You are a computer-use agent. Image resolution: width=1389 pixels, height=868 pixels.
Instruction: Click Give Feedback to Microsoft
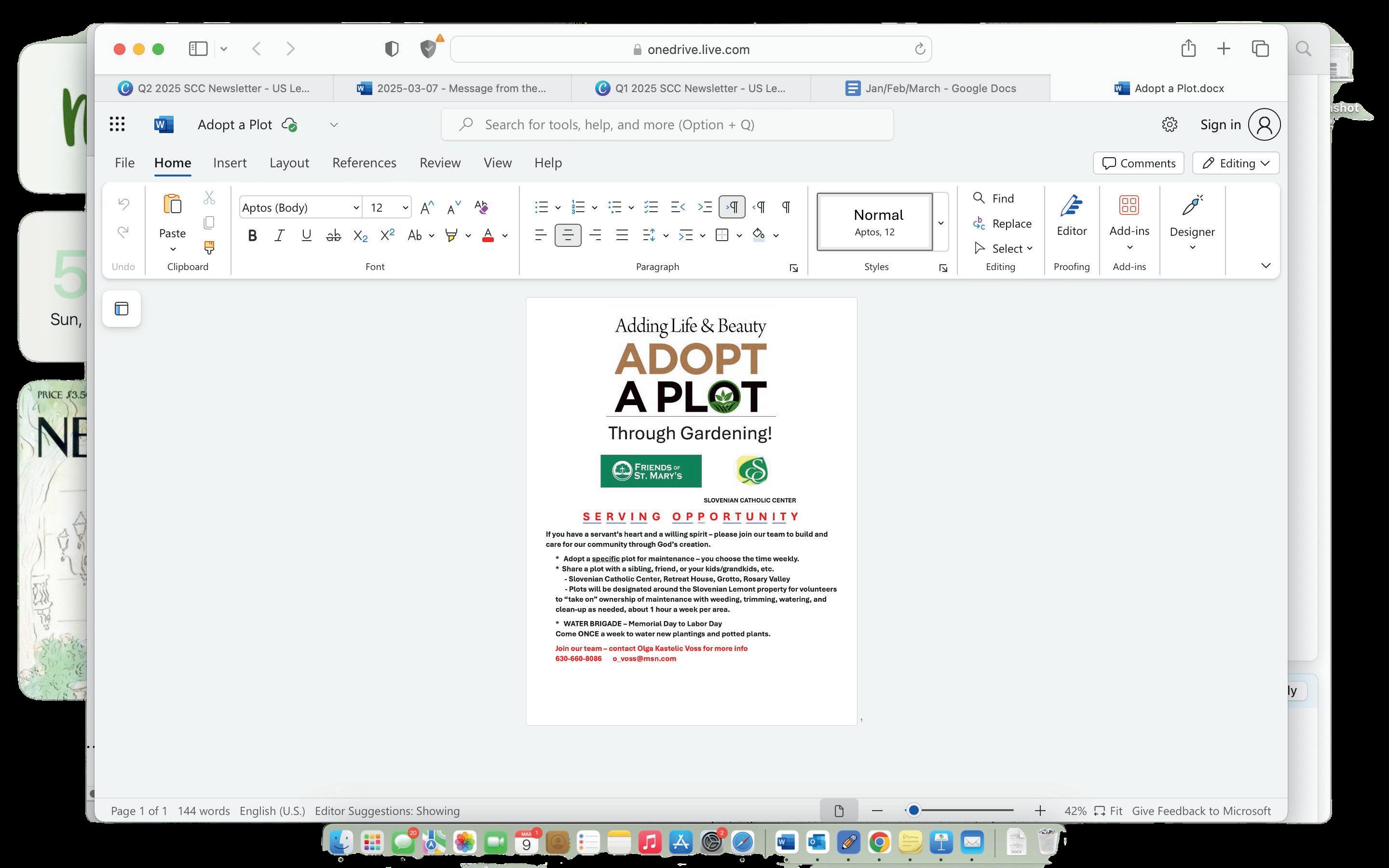pos(1201,811)
